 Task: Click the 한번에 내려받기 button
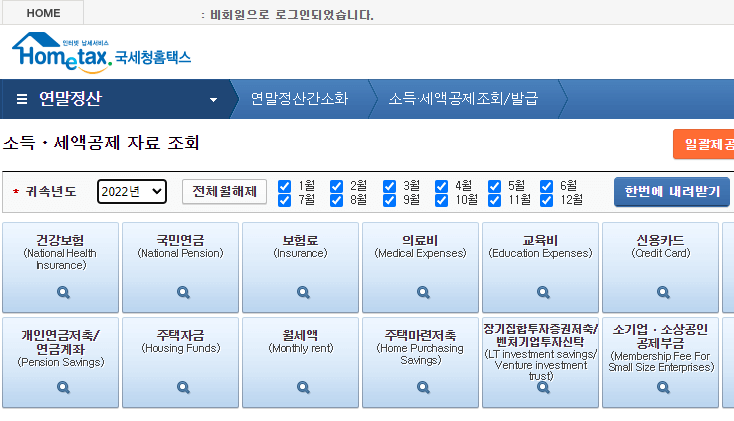672,192
